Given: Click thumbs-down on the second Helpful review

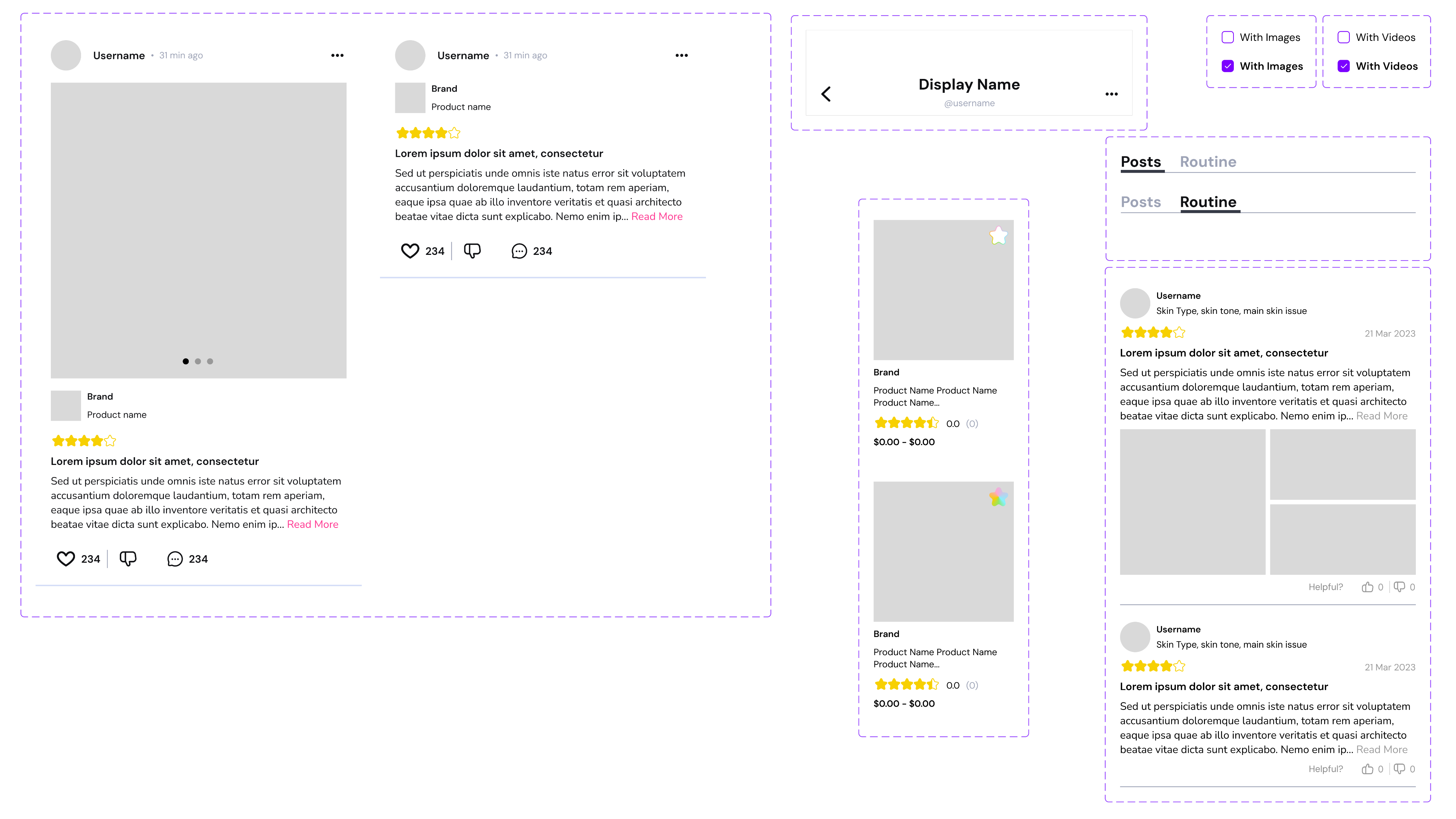Looking at the screenshot, I should (x=1399, y=769).
